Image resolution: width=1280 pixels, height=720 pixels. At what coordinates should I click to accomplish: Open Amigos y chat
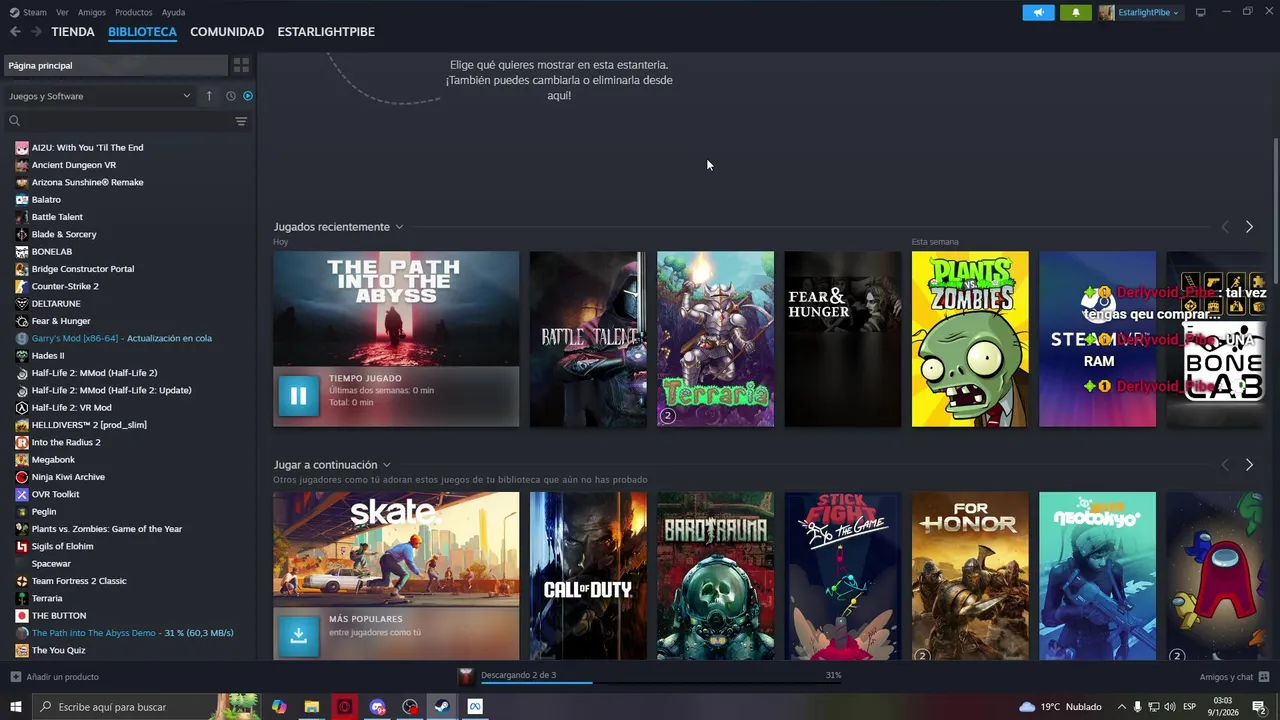[x=1227, y=677]
